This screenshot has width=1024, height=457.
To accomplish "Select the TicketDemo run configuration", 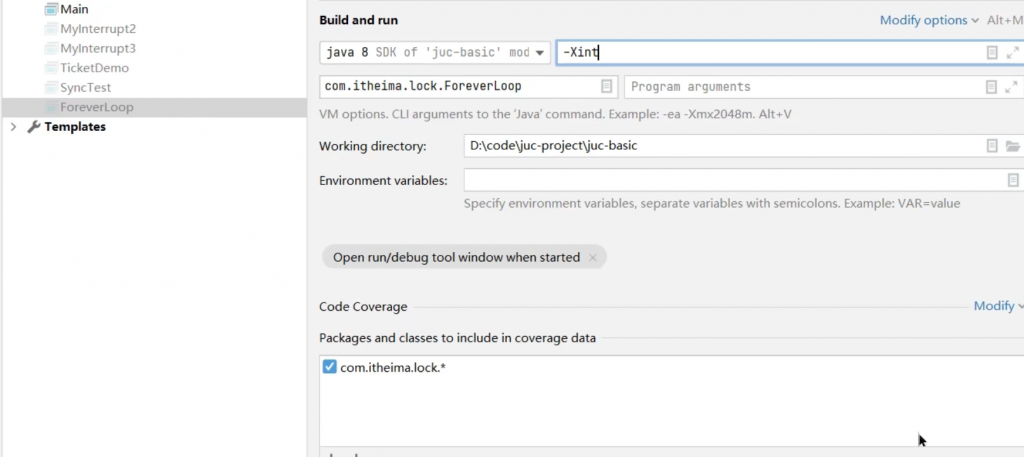I will pyautogui.click(x=94, y=68).
